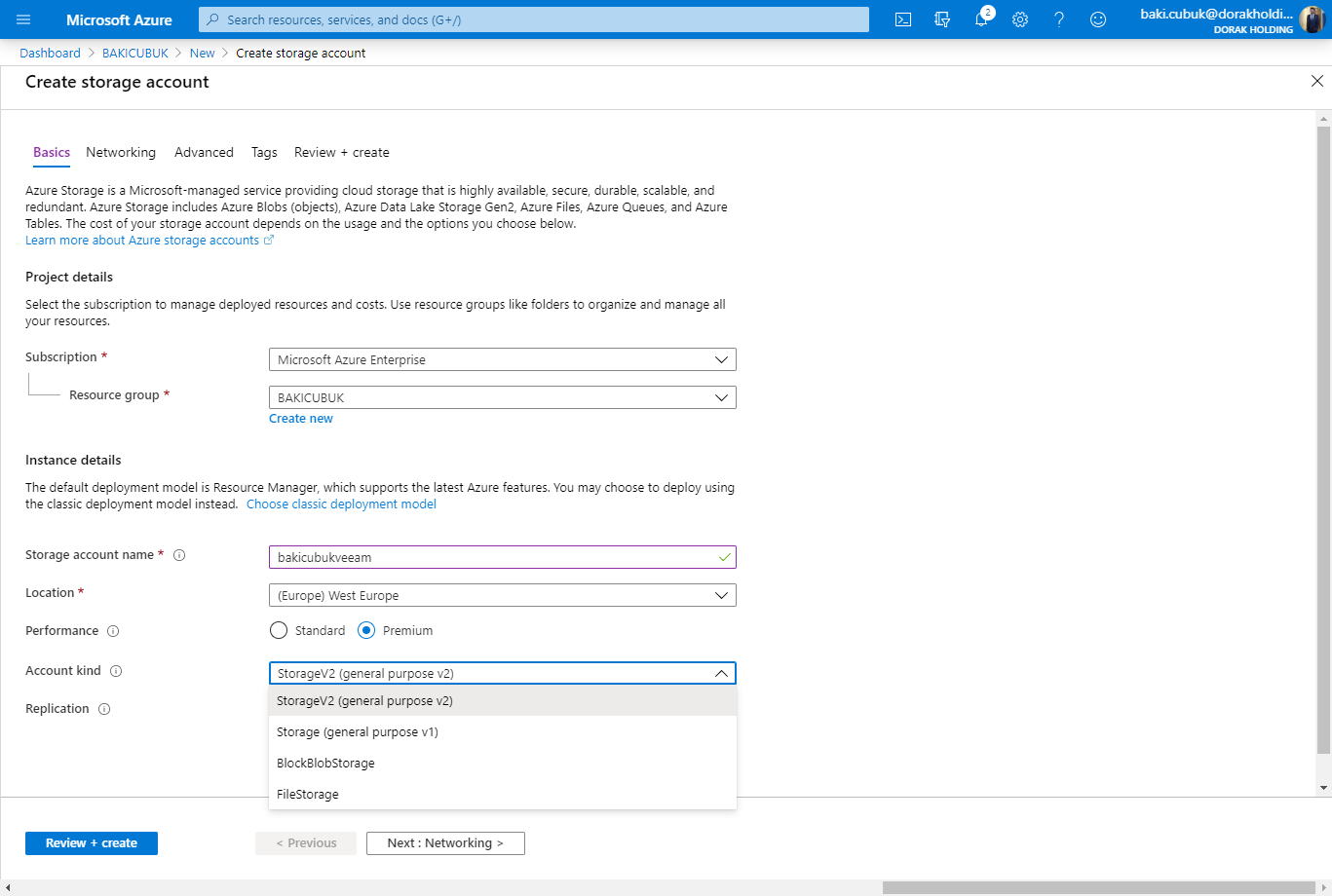The image size is (1332, 896).
Task: Choose Storage (general purpose v1) option
Action: pyautogui.click(x=503, y=732)
